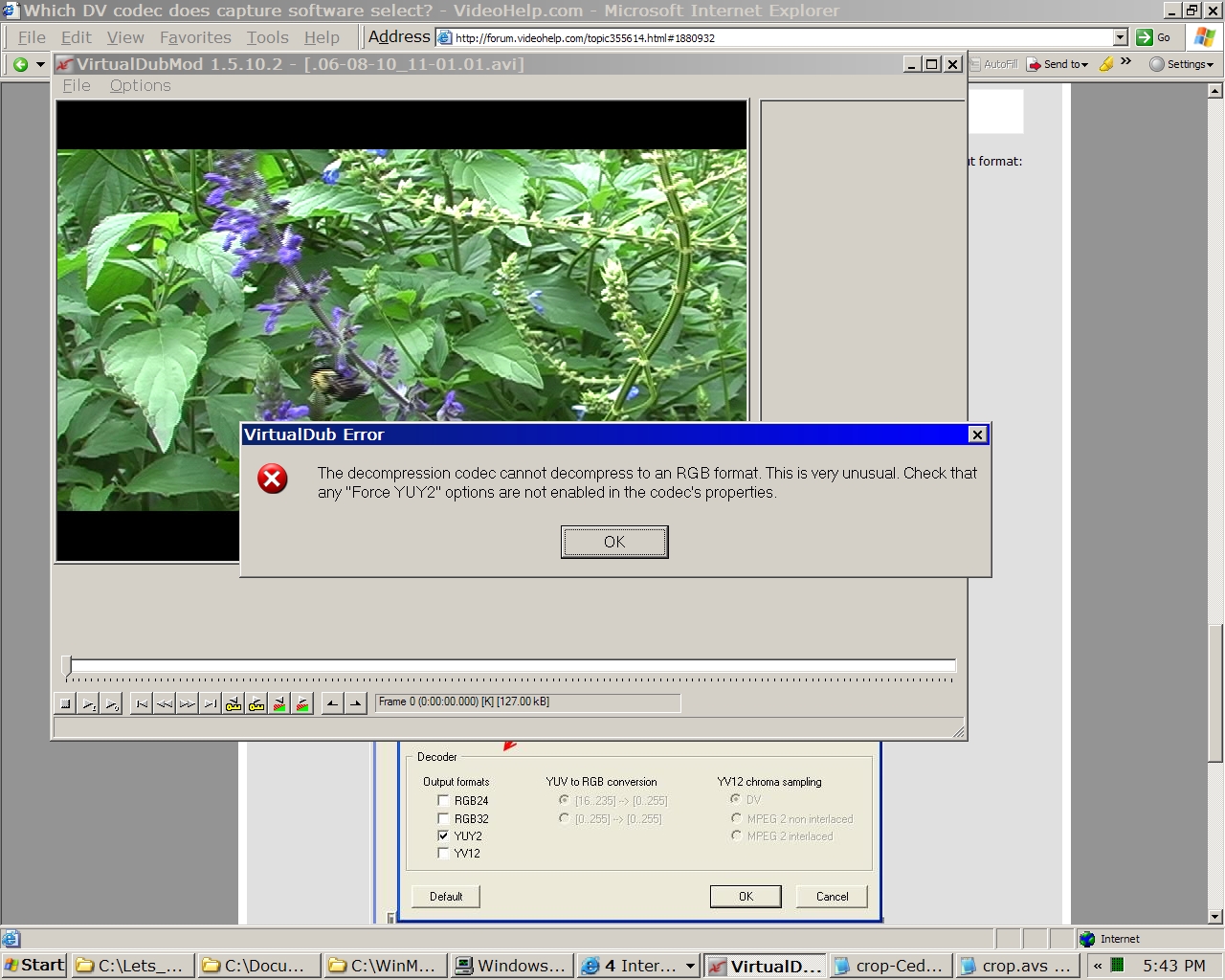This screenshot has width=1225, height=980.
Task: Open the 4 Inter... taskbar group
Action: (x=638, y=966)
